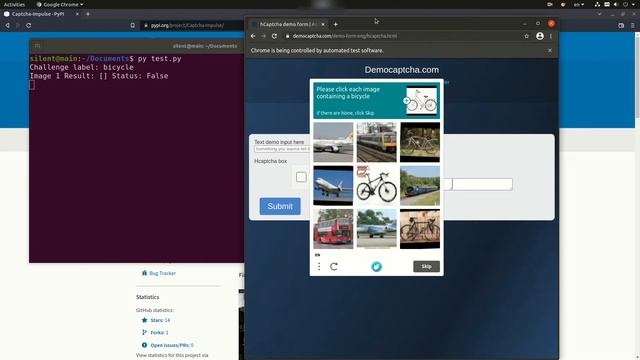Open the en keyboard layout dropdown
640x360 pixels.
578,4
